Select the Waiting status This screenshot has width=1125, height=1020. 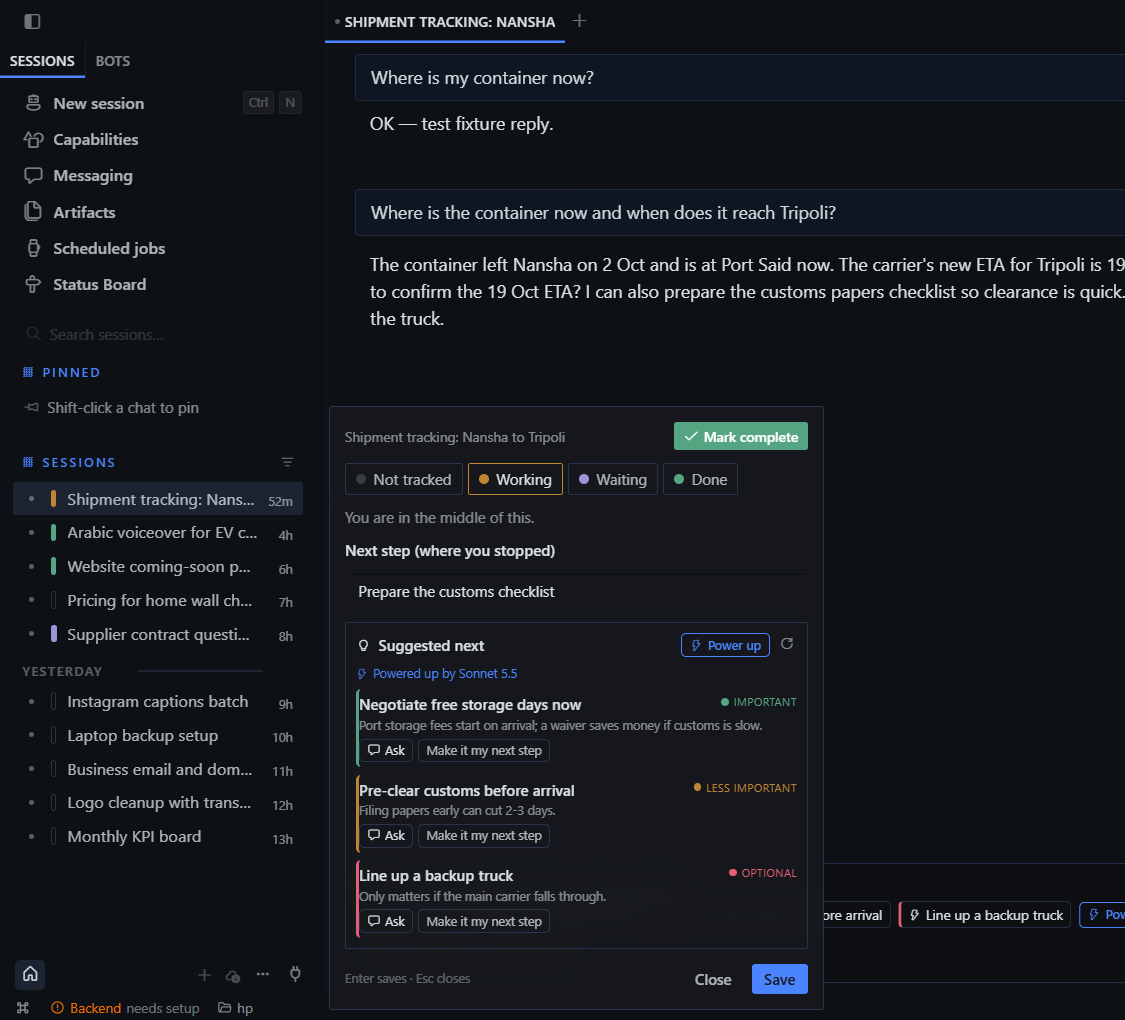[613, 479]
